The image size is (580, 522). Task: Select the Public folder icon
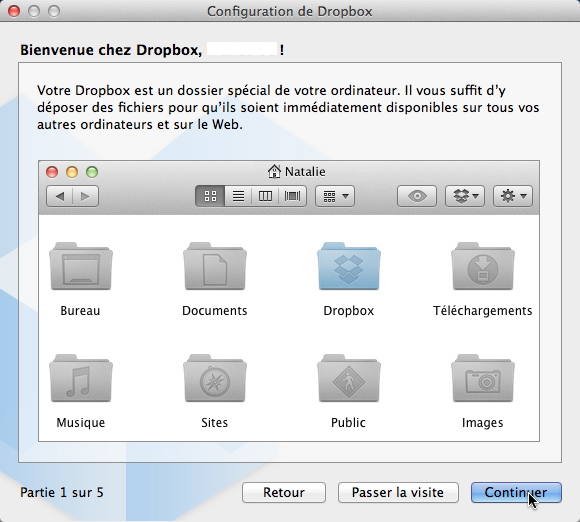[x=349, y=378]
